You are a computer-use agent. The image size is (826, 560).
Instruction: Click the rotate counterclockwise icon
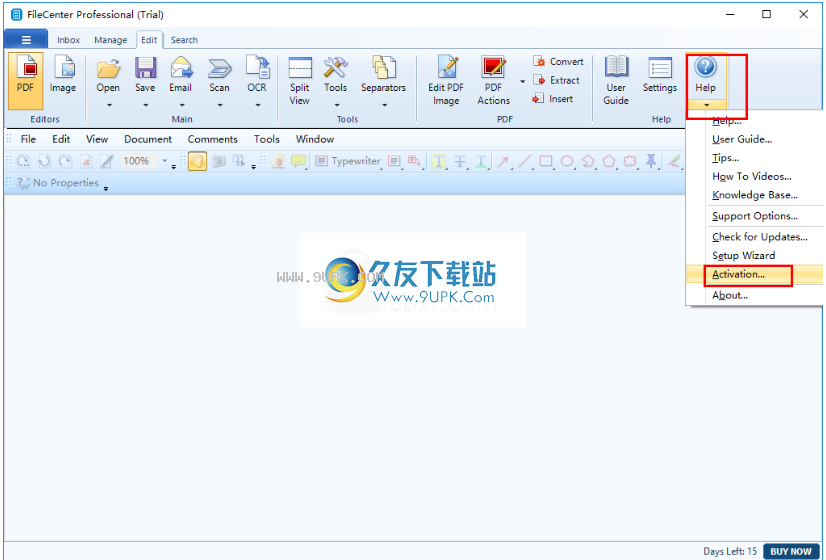(45, 161)
